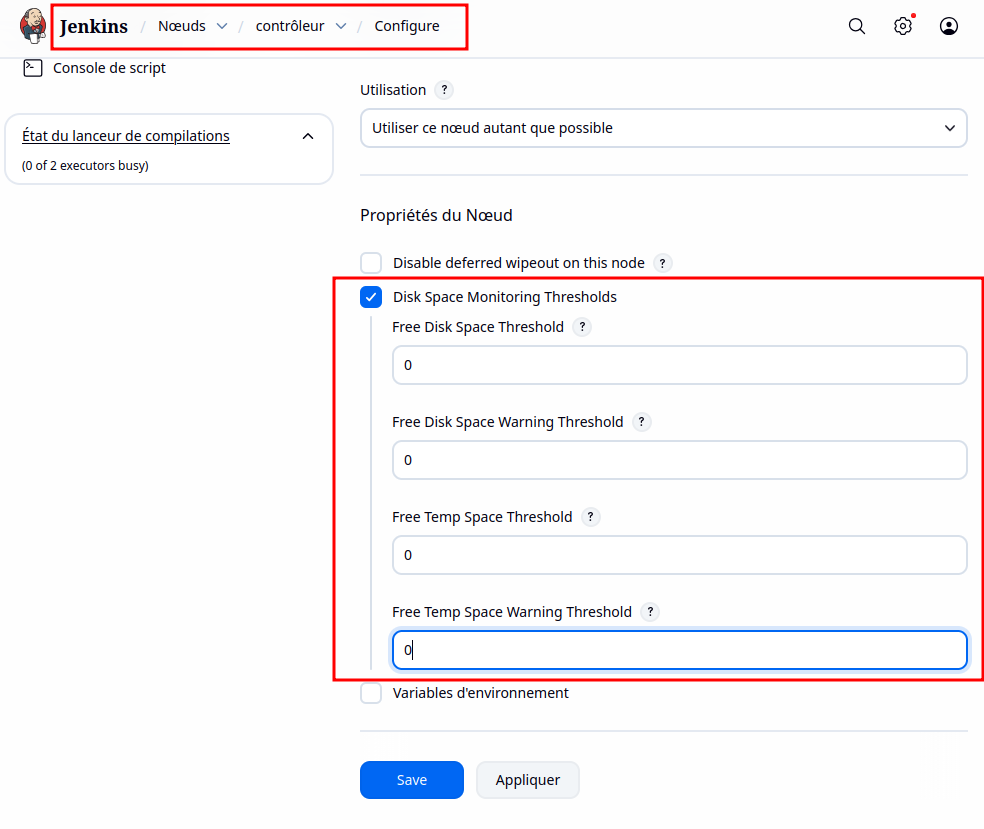Select the Configure breadcrumb item
This screenshot has width=984, height=829.
407,27
